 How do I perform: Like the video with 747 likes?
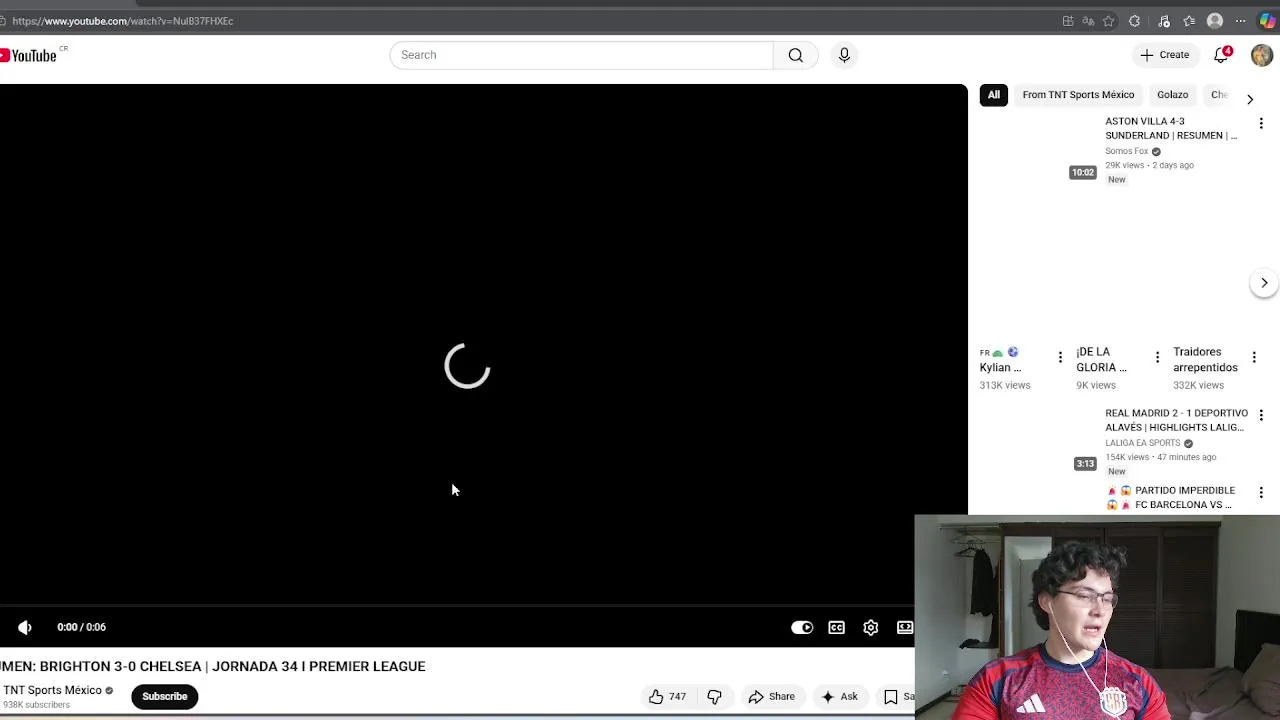(x=667, y=697)
